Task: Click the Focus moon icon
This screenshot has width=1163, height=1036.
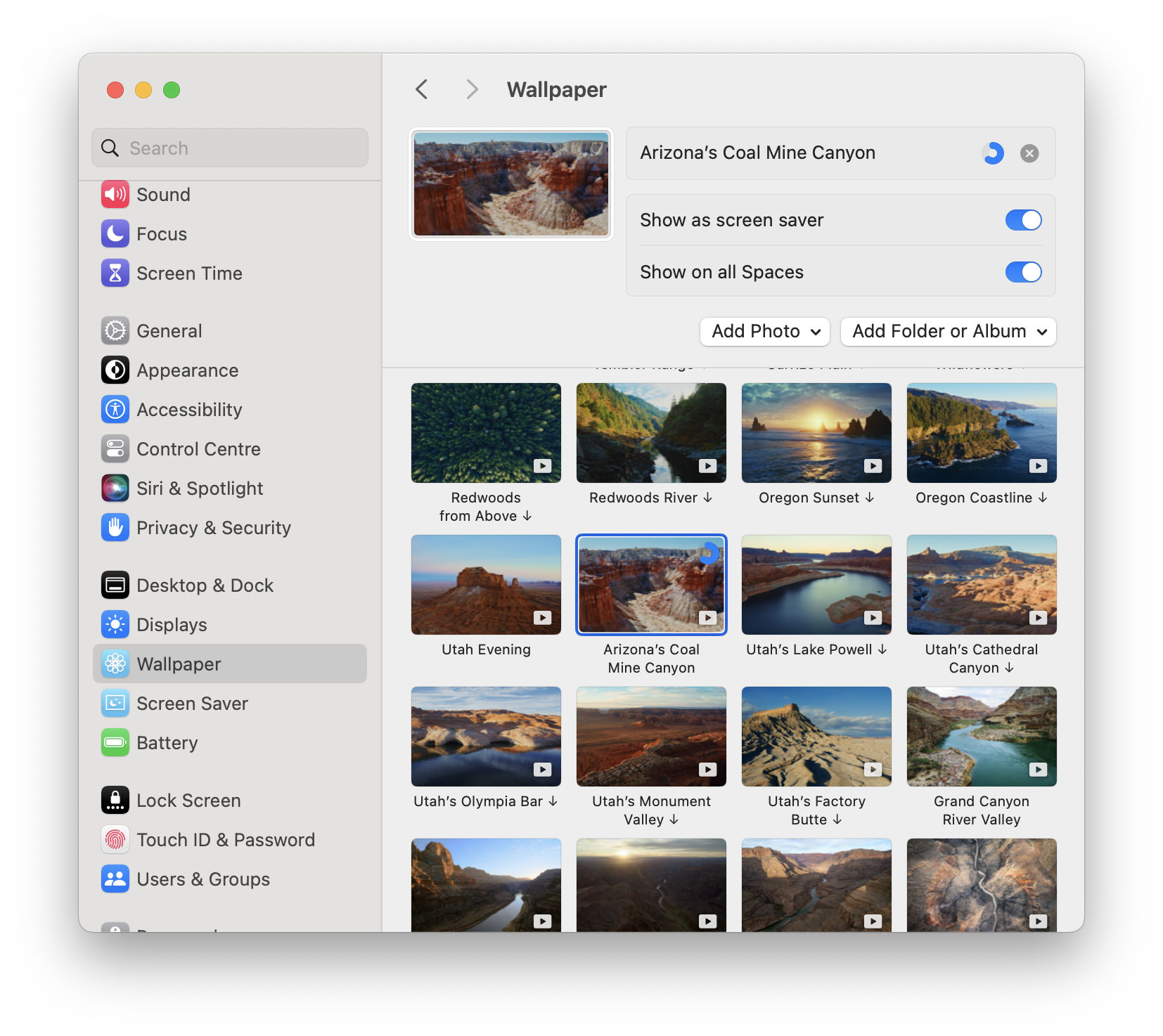Action: coord(115,234)
